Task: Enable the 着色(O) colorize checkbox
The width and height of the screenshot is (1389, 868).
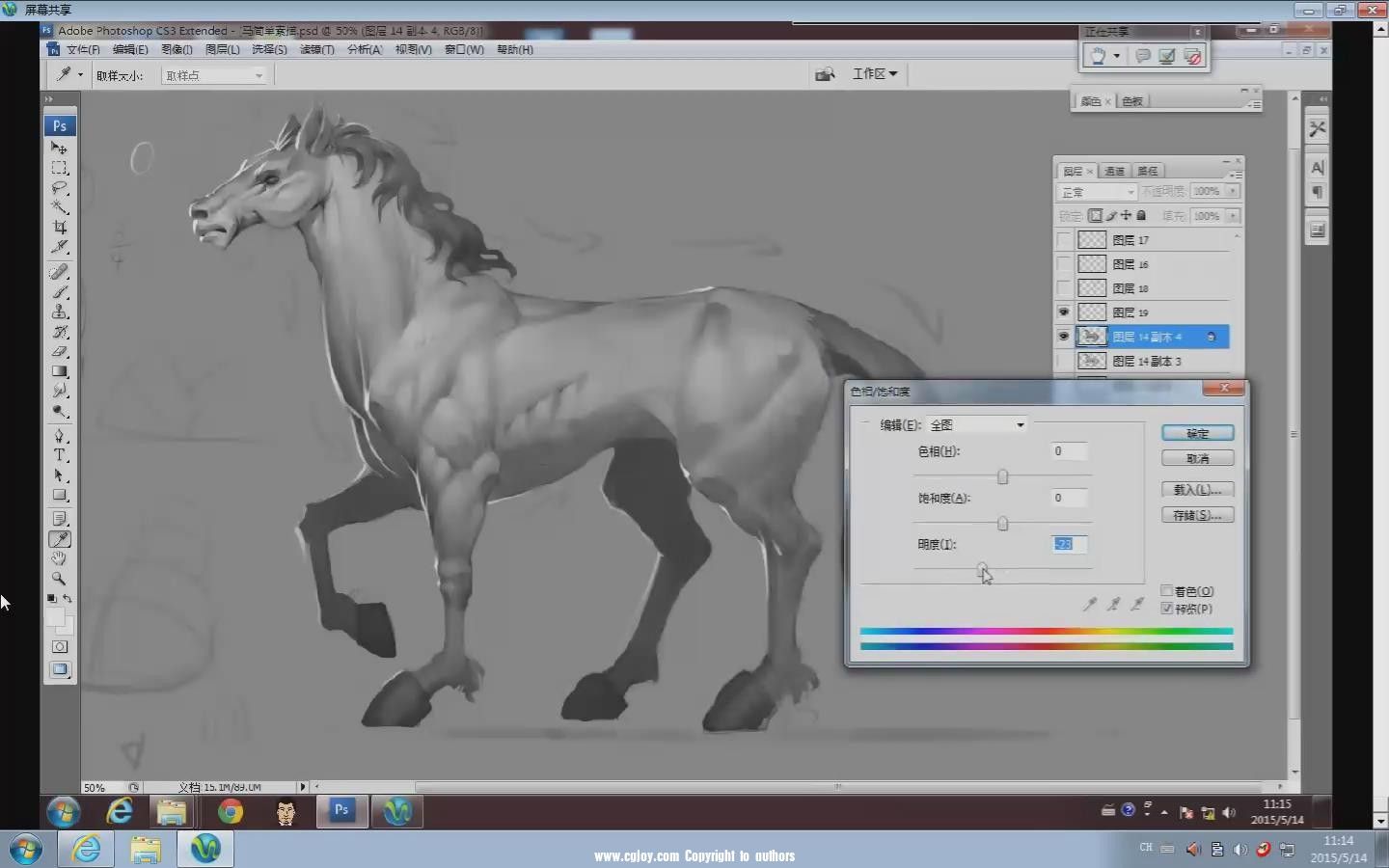Action: [x=1167, y=591]
